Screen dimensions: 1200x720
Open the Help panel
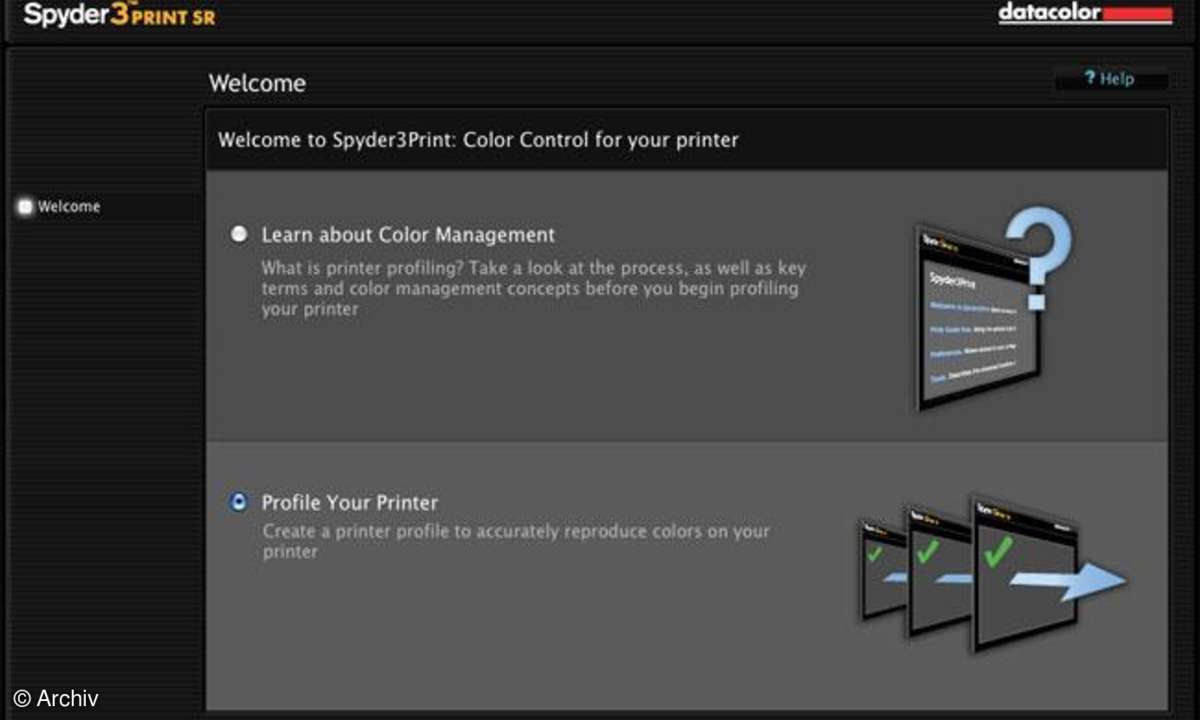(x=1110, y=79)
